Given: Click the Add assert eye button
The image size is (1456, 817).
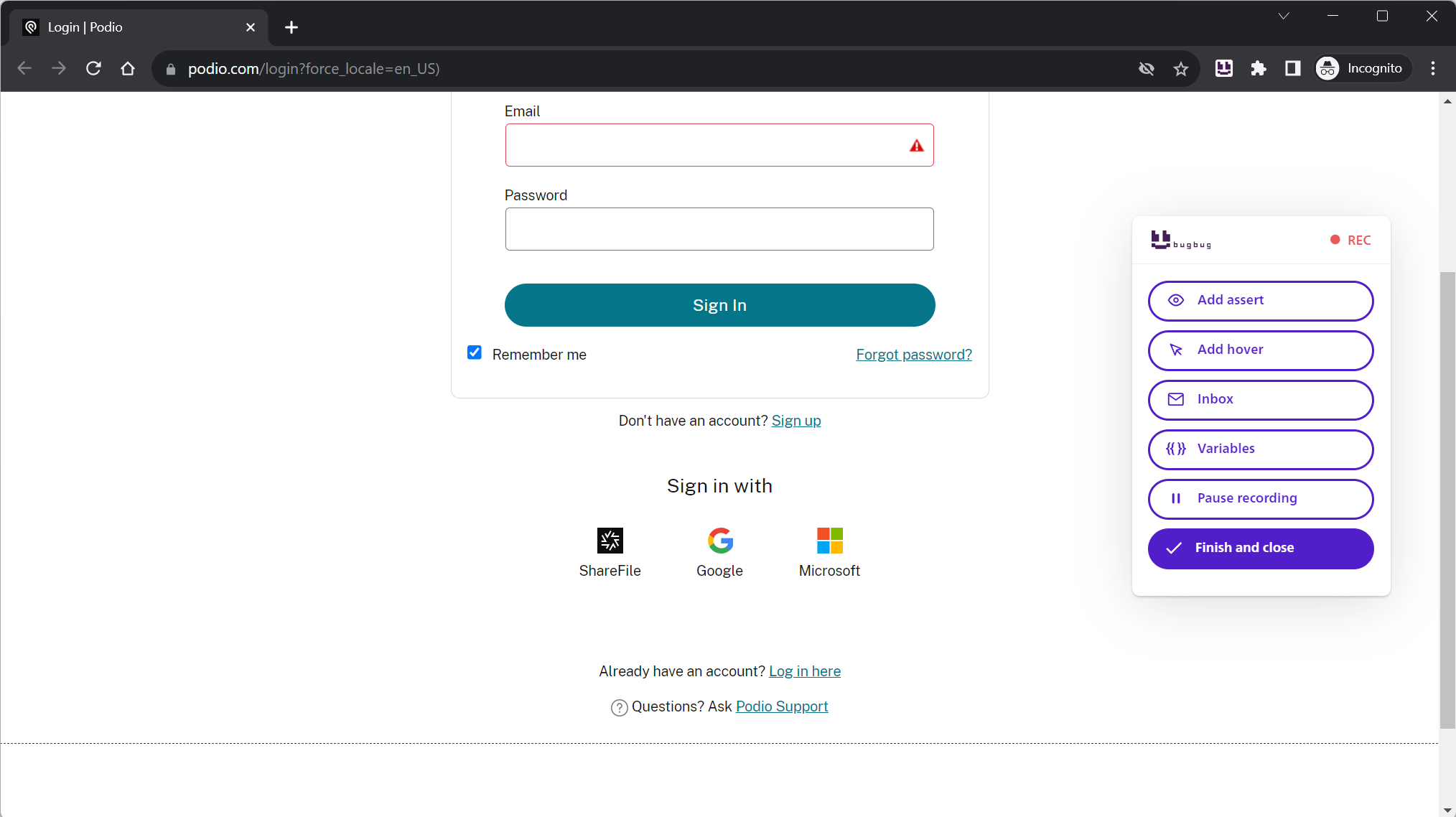Looking at the screenshot, I should pos(1260,300).
